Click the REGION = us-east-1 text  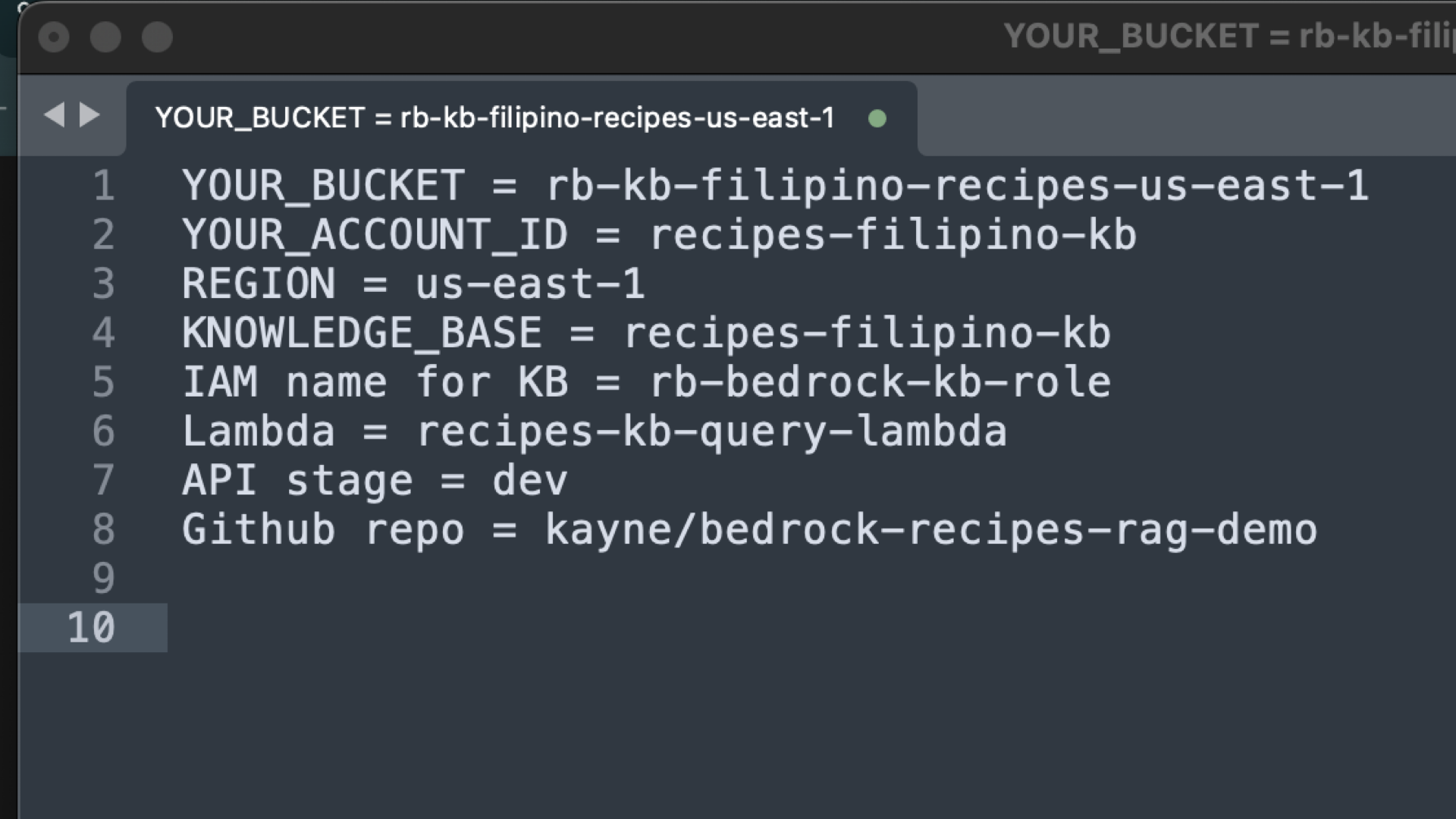(x=413, y=284)
